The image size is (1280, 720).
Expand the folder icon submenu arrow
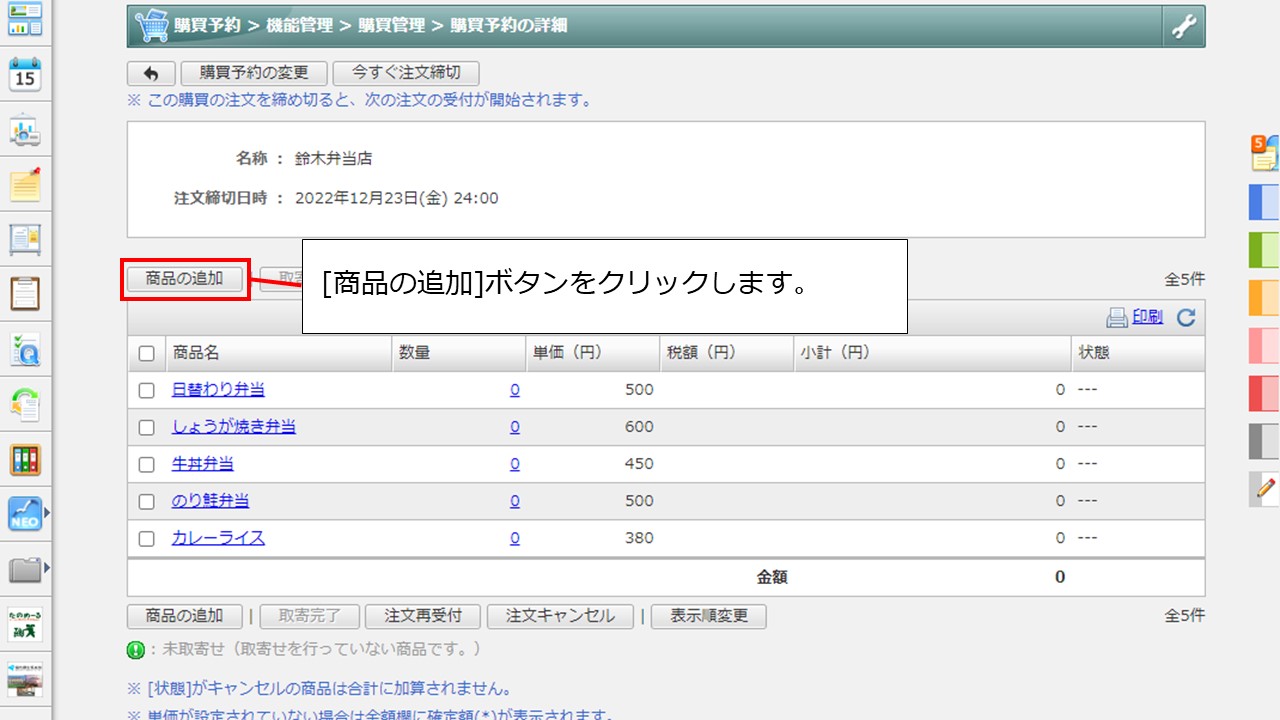[x=46, y=569]
